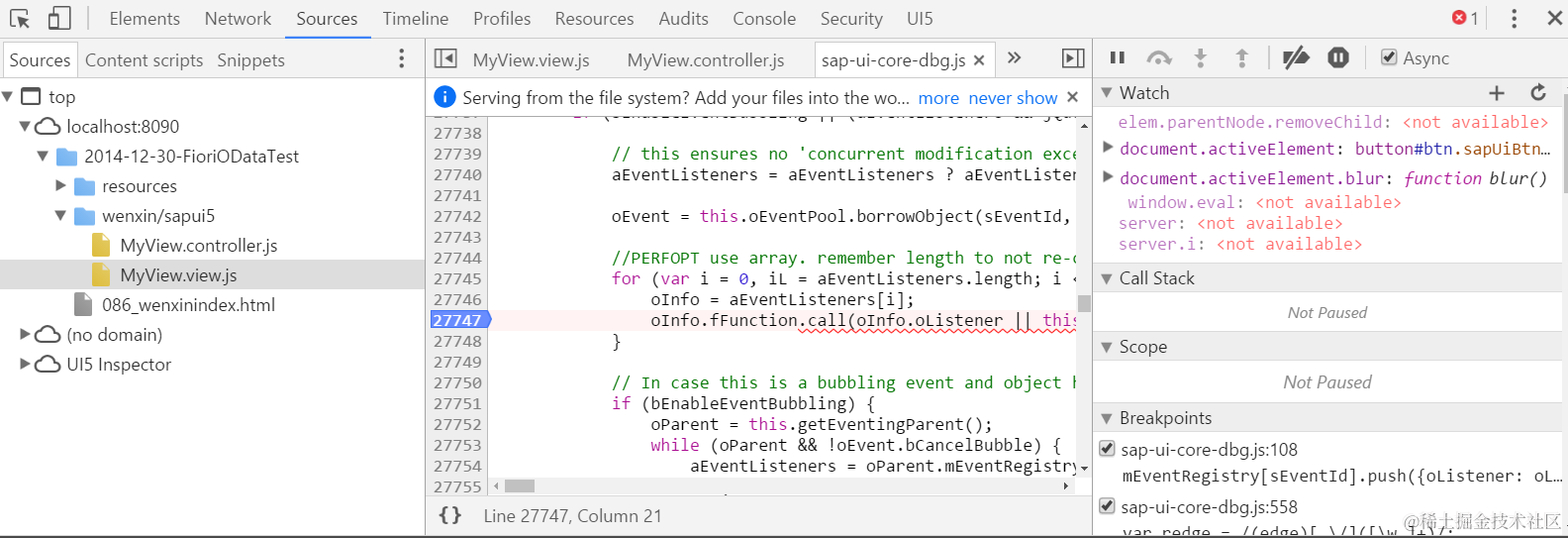
Task: Expand document.activeElement.blur watch entry
Action: coord(1109,177)
